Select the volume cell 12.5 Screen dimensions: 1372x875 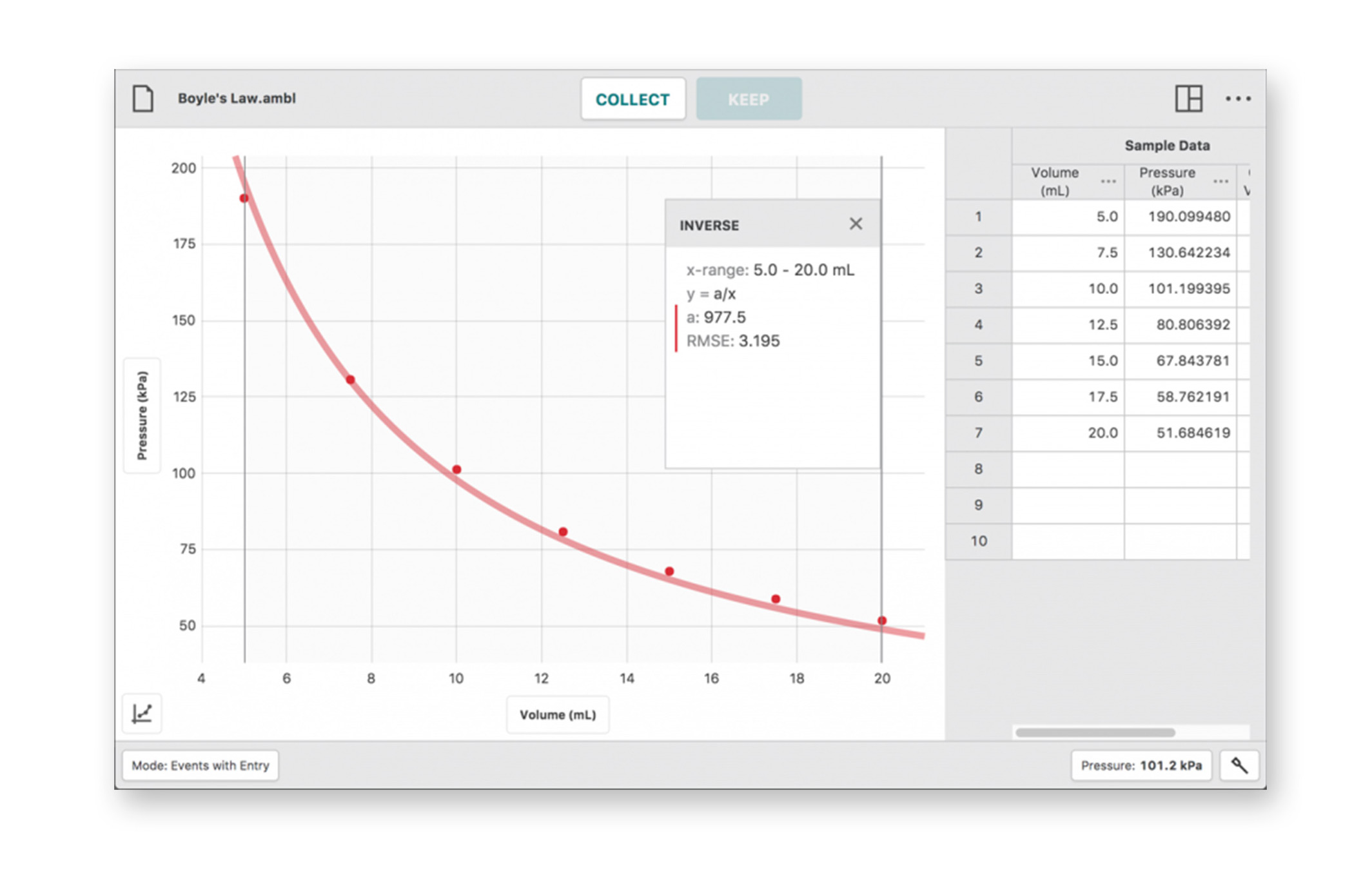1068,325
